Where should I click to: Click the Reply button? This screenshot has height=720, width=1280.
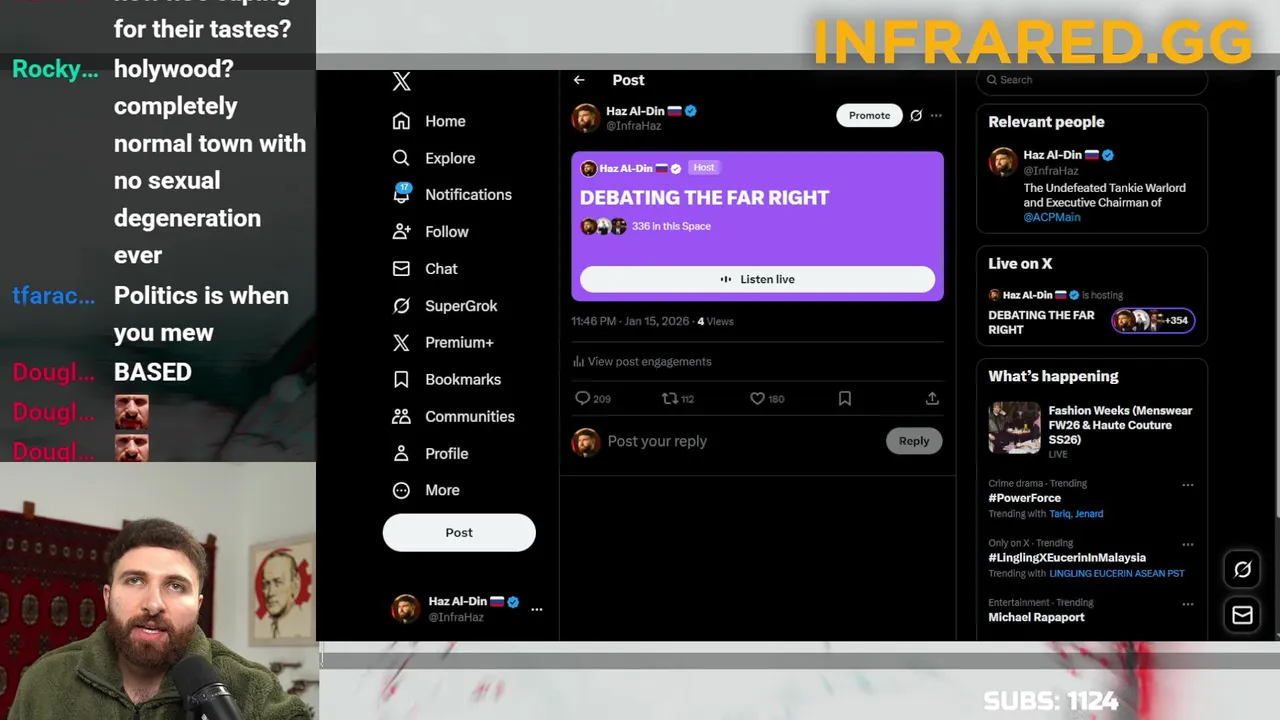914,441
